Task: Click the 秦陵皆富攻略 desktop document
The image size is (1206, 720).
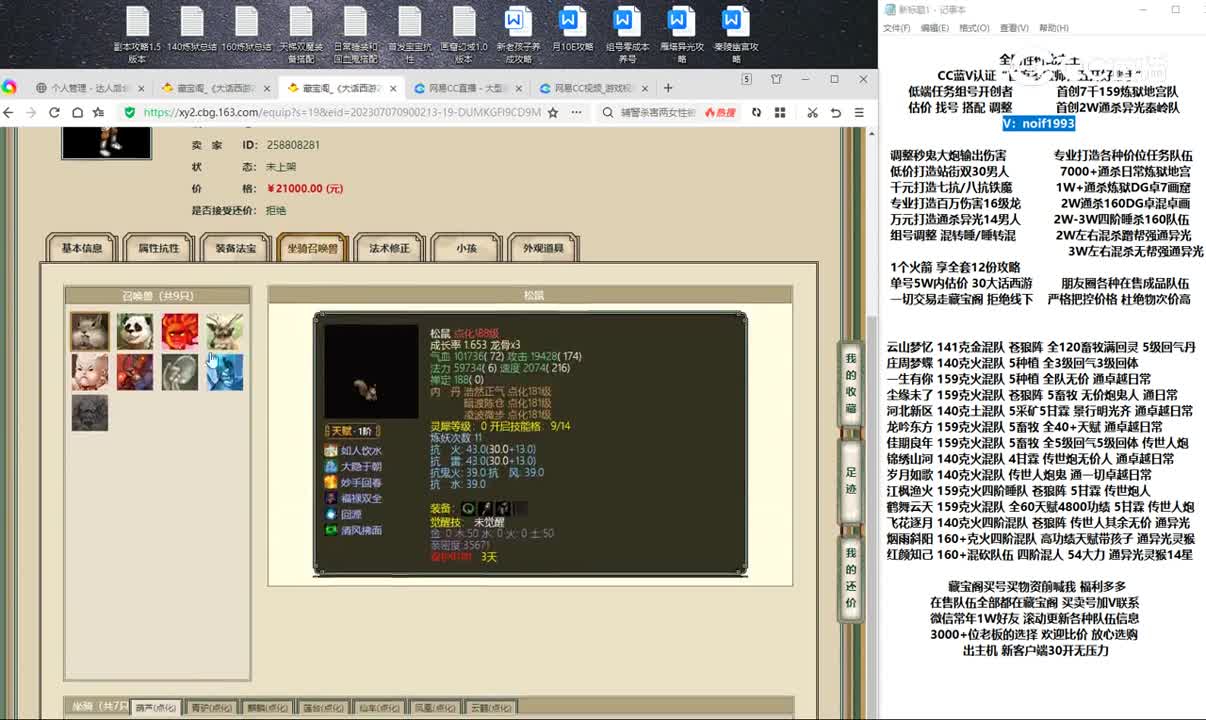Action: (x=734, y=34)
